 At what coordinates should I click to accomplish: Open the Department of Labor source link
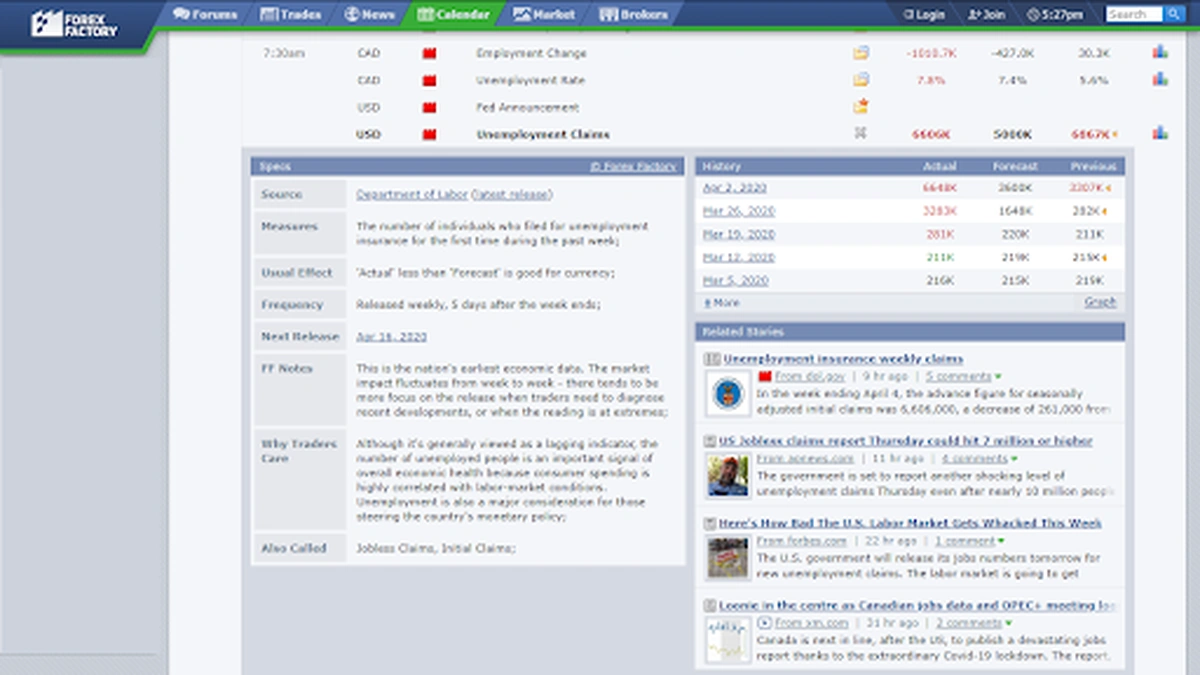click(411, 194)
